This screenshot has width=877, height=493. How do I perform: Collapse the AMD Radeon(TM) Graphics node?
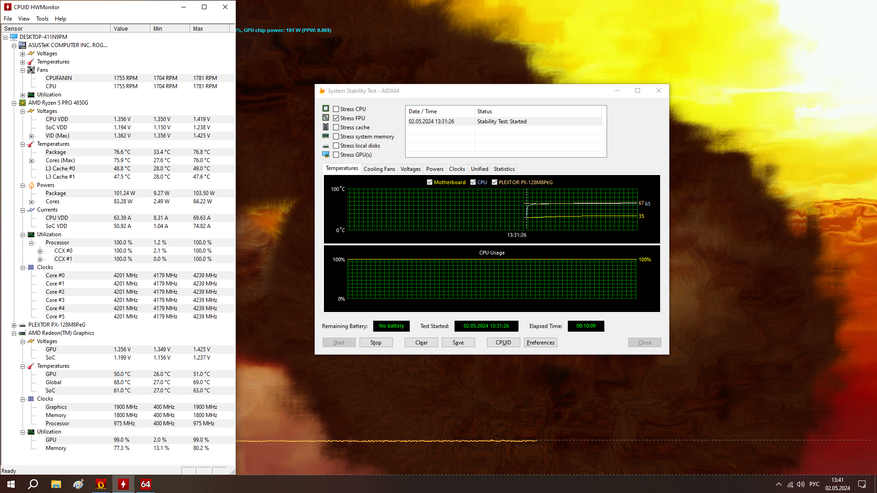click(14, 333)
